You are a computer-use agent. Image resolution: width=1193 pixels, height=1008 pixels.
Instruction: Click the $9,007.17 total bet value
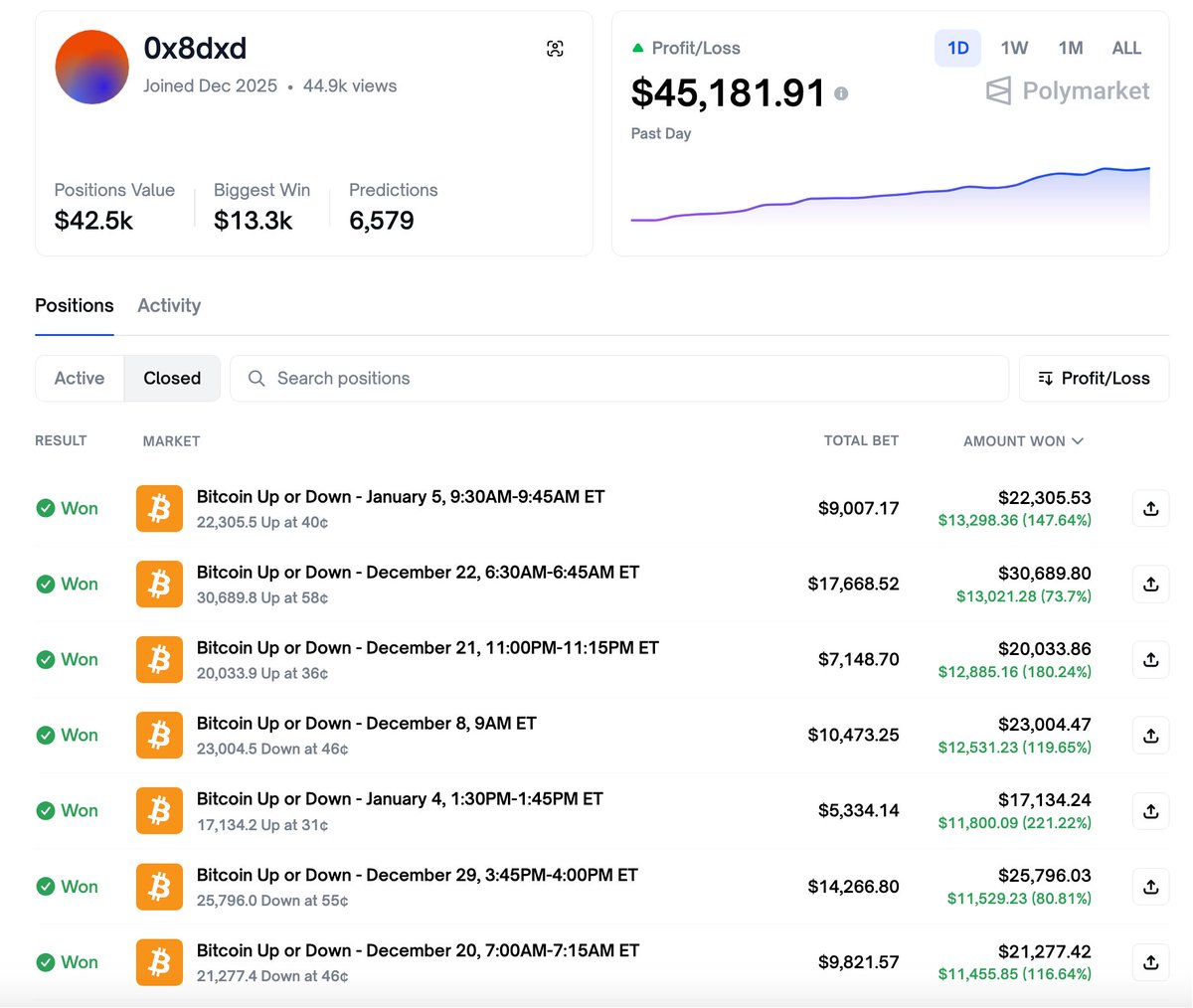(x=858, y=508)
